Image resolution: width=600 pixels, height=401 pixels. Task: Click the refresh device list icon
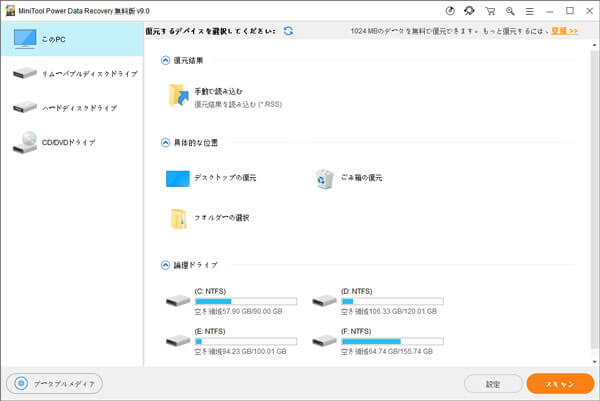[x=288, y=31]
